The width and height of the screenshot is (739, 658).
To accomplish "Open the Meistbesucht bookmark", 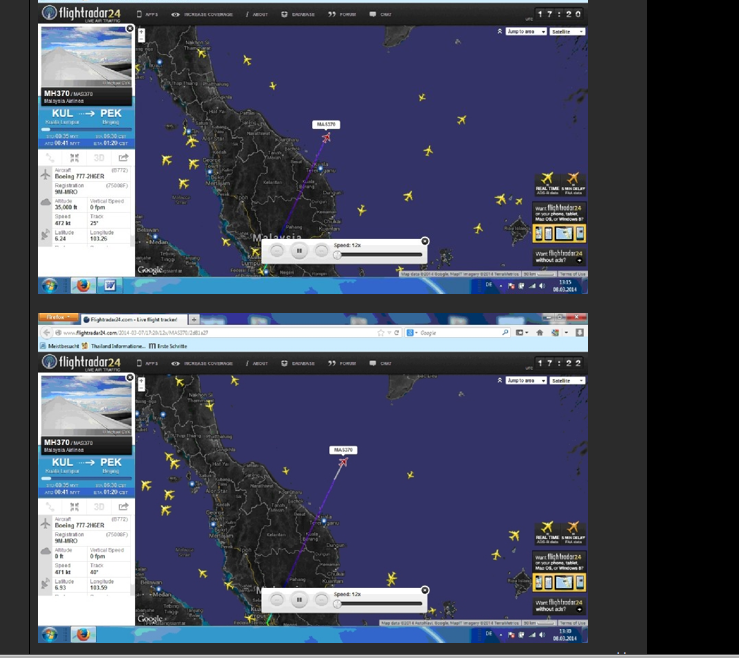I will point(60,346).
